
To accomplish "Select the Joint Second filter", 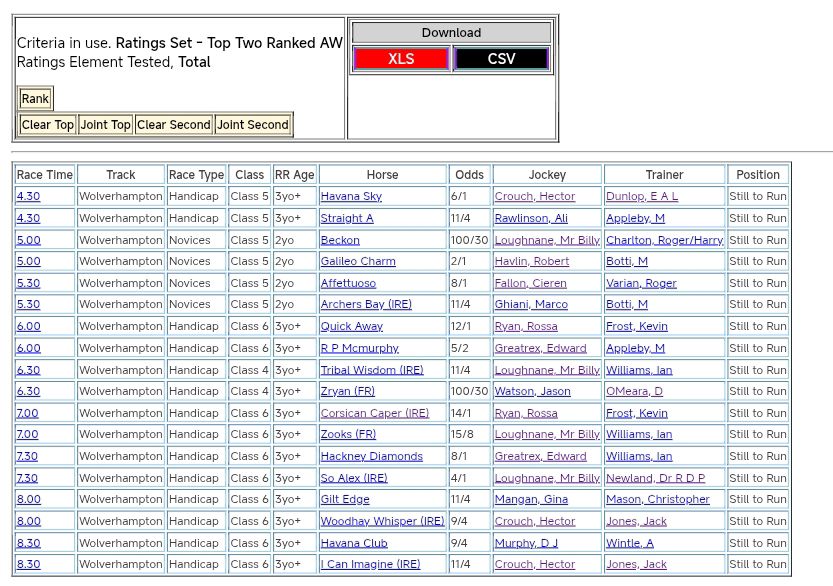I will coord(253,125).
